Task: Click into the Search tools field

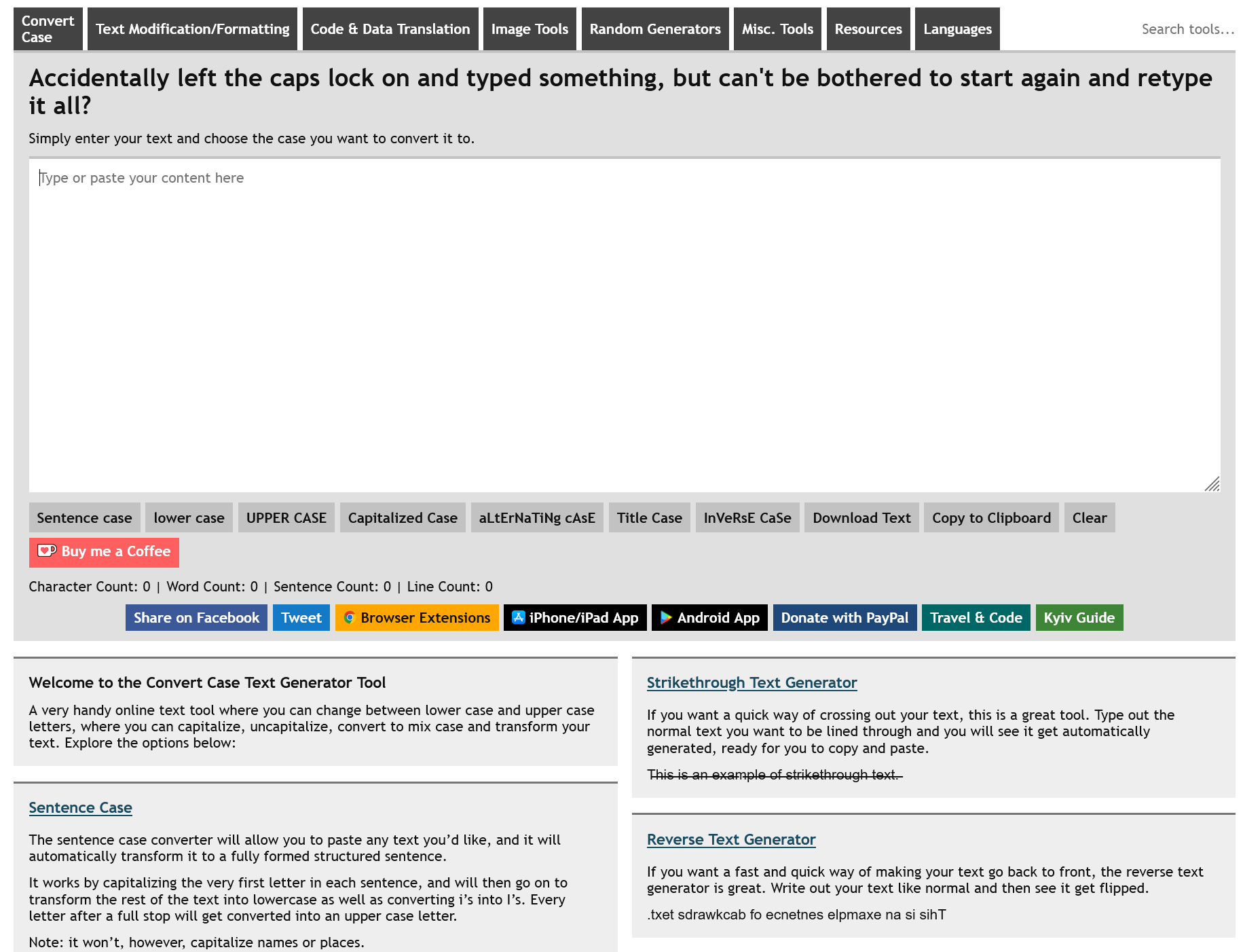Action: 1187,29
